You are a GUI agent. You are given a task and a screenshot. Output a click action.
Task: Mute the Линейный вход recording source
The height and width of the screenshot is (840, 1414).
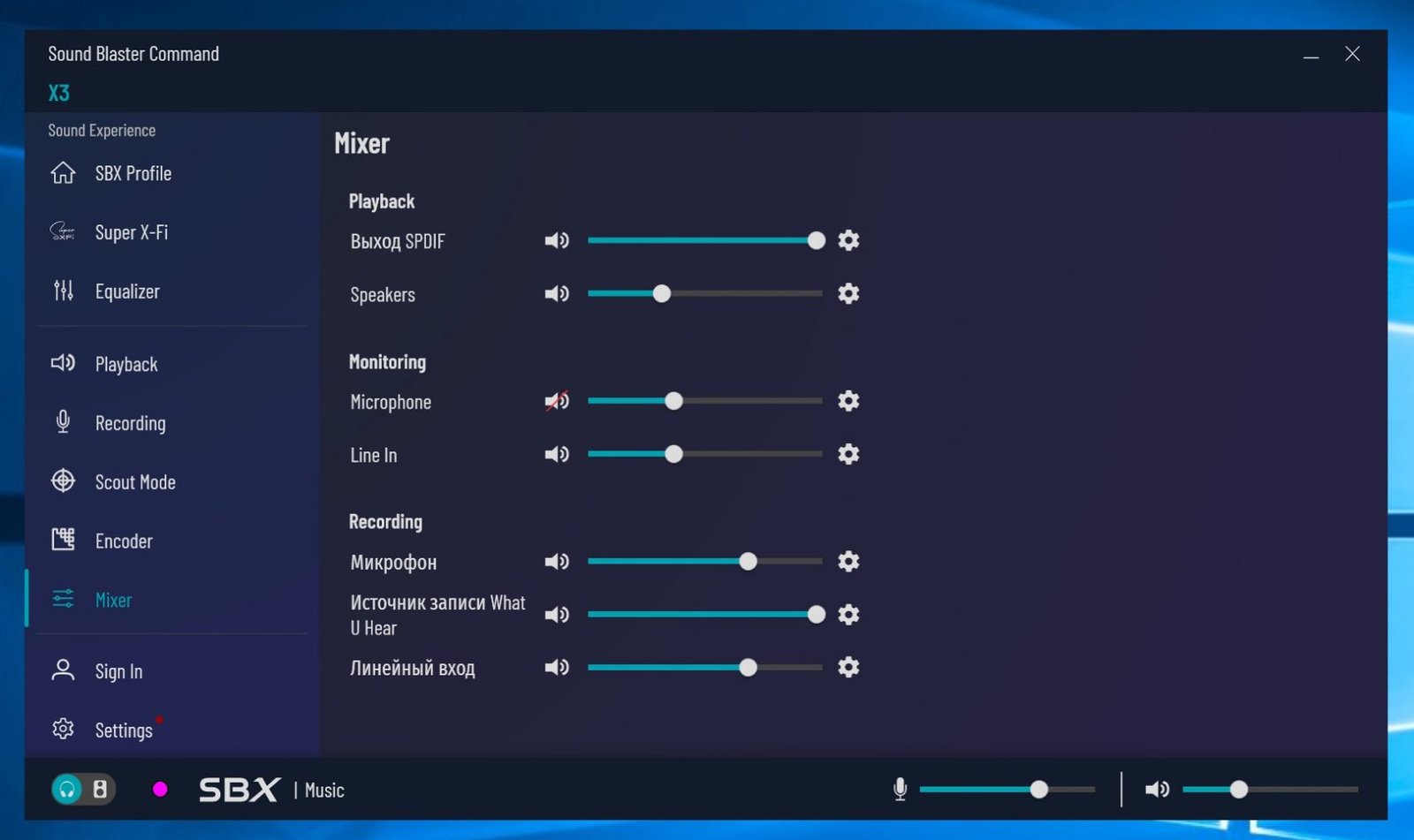(x=557, y=667)
